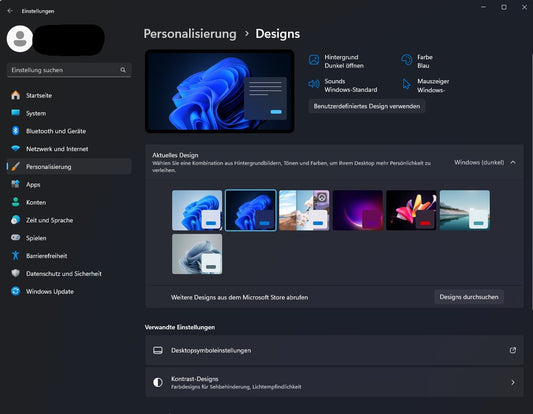Click Benutzerdefiniertes Design verwenden button
This screenshot has width=533, height=414.
[367, 106]
